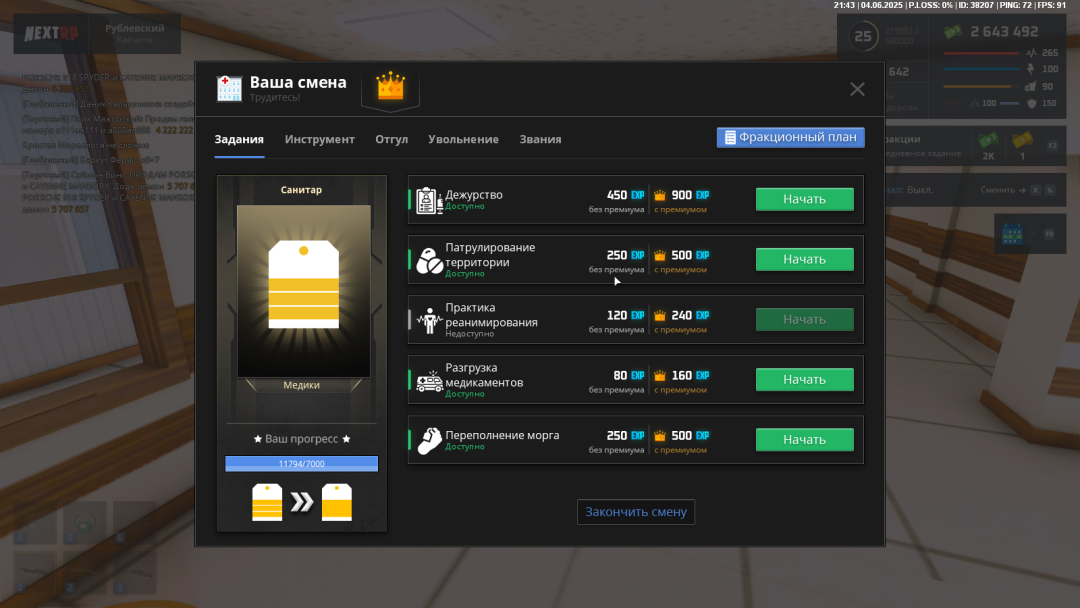Open the Фракционный план
This screenshot has height=608, width=1080.
[790, 137]
